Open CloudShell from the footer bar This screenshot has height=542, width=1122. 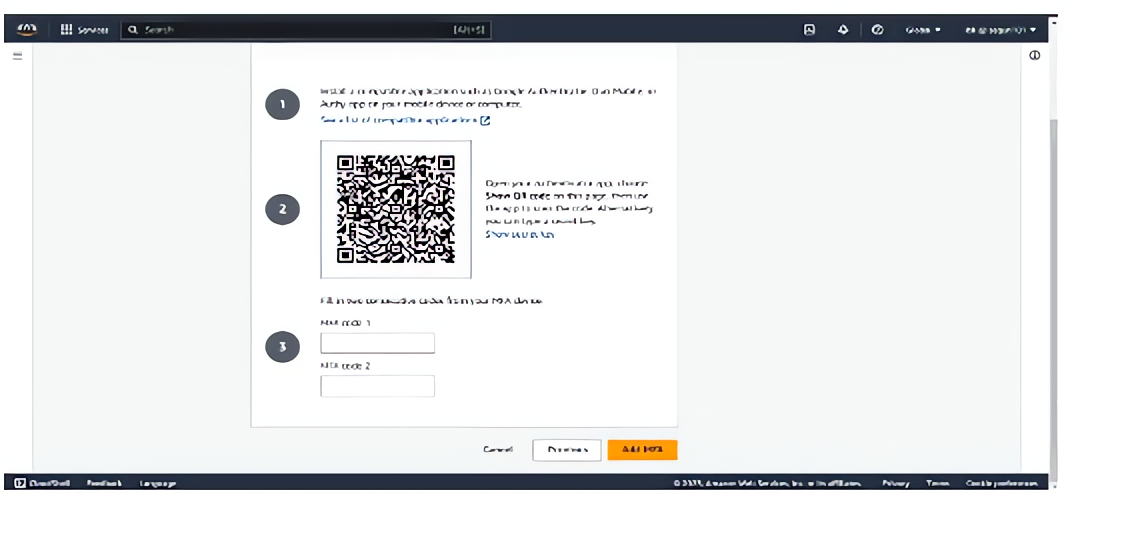click(x=42, y=483)
